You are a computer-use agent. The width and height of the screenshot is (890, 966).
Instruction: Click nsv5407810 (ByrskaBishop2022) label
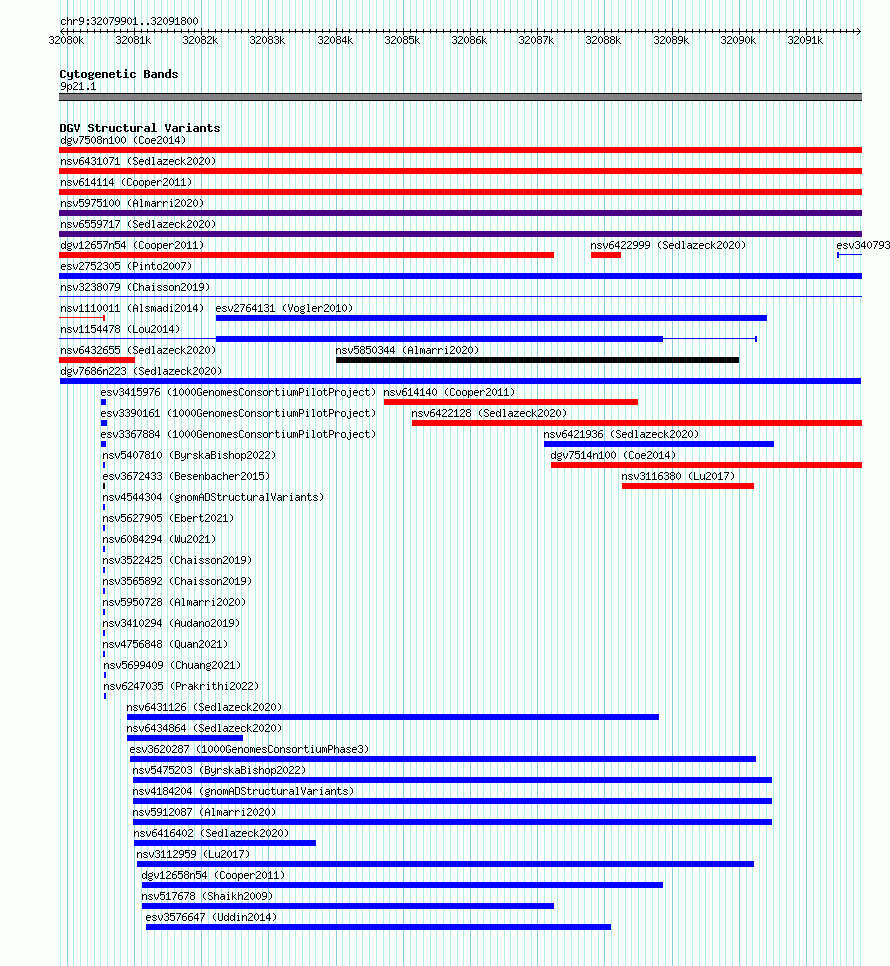[189, 455]
